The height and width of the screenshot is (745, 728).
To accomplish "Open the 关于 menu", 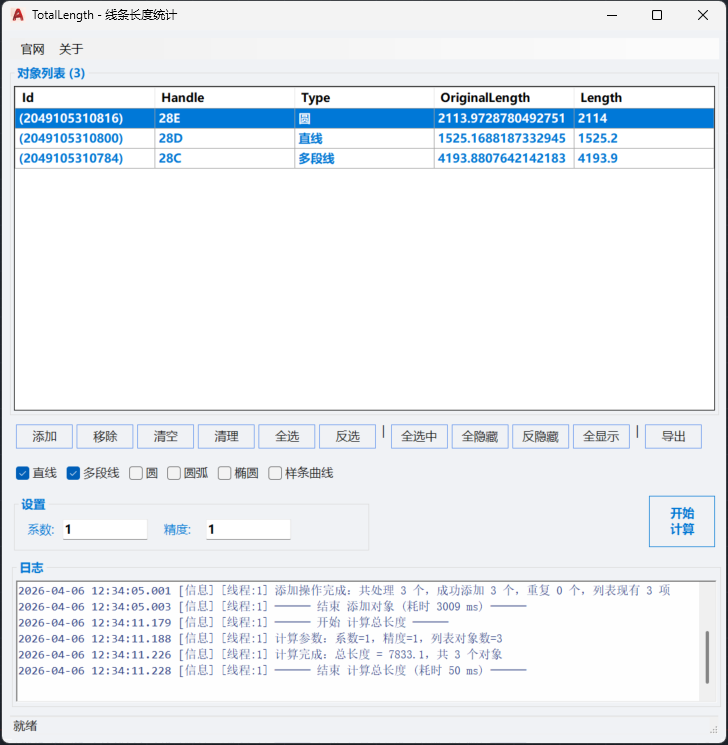I will [71, 49].
